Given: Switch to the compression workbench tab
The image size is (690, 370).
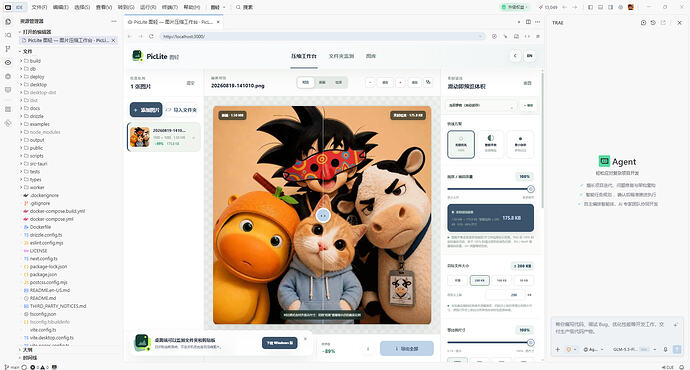Looking at the screenshot, I should [304, 56].
